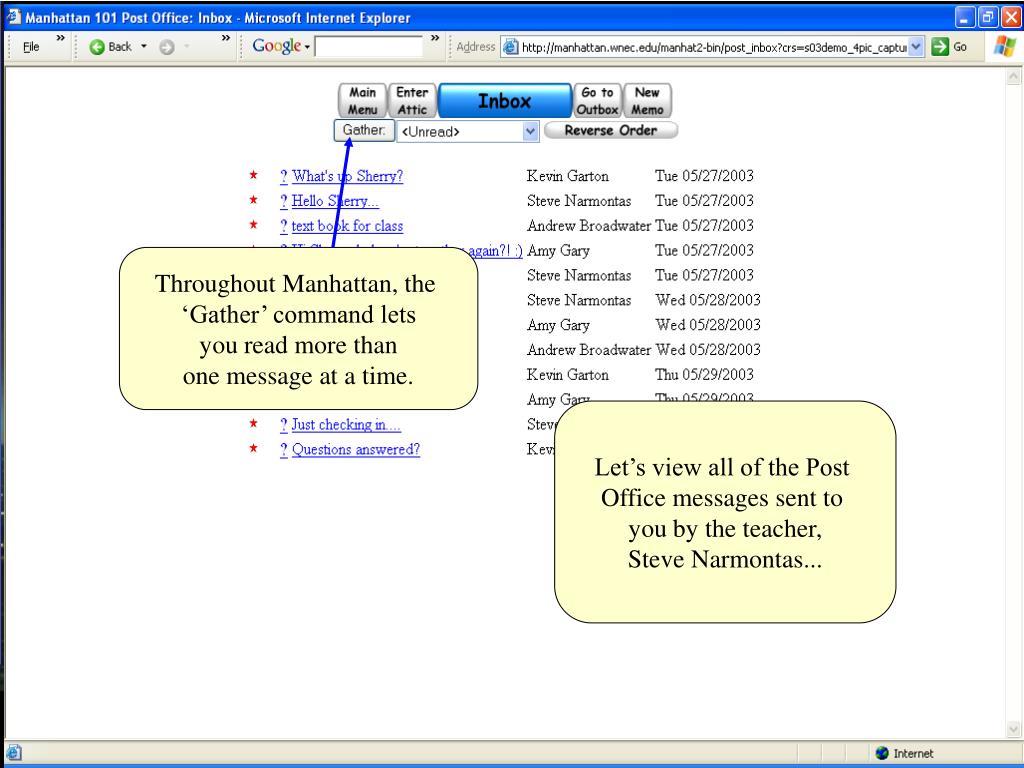
Task: Click the Google search input field
Action: click(x=368, y=48)
